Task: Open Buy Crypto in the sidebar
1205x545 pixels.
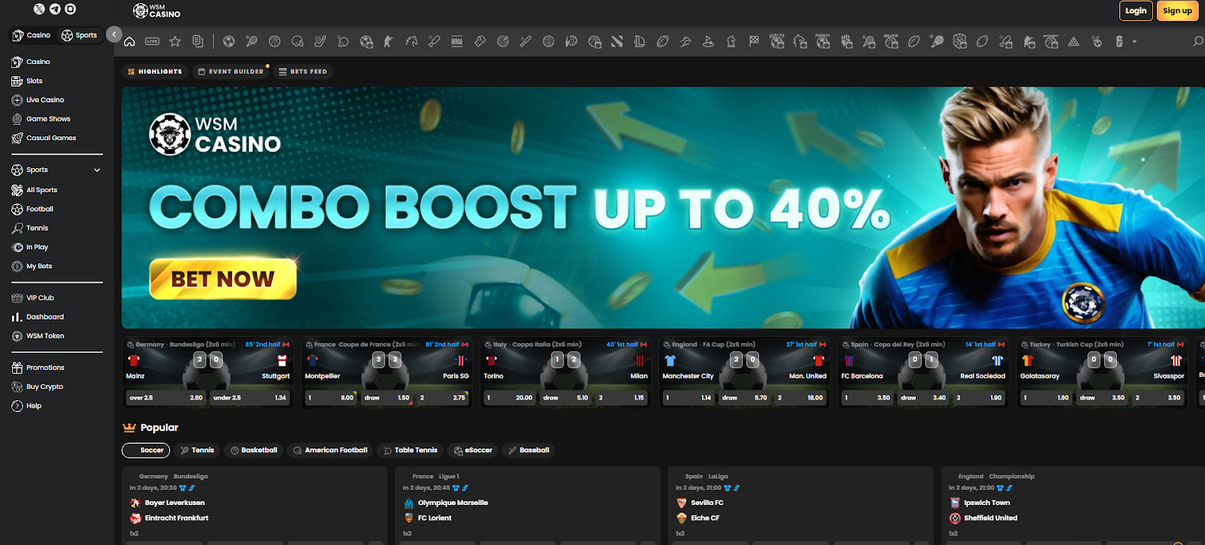Action: click(38, 386)
